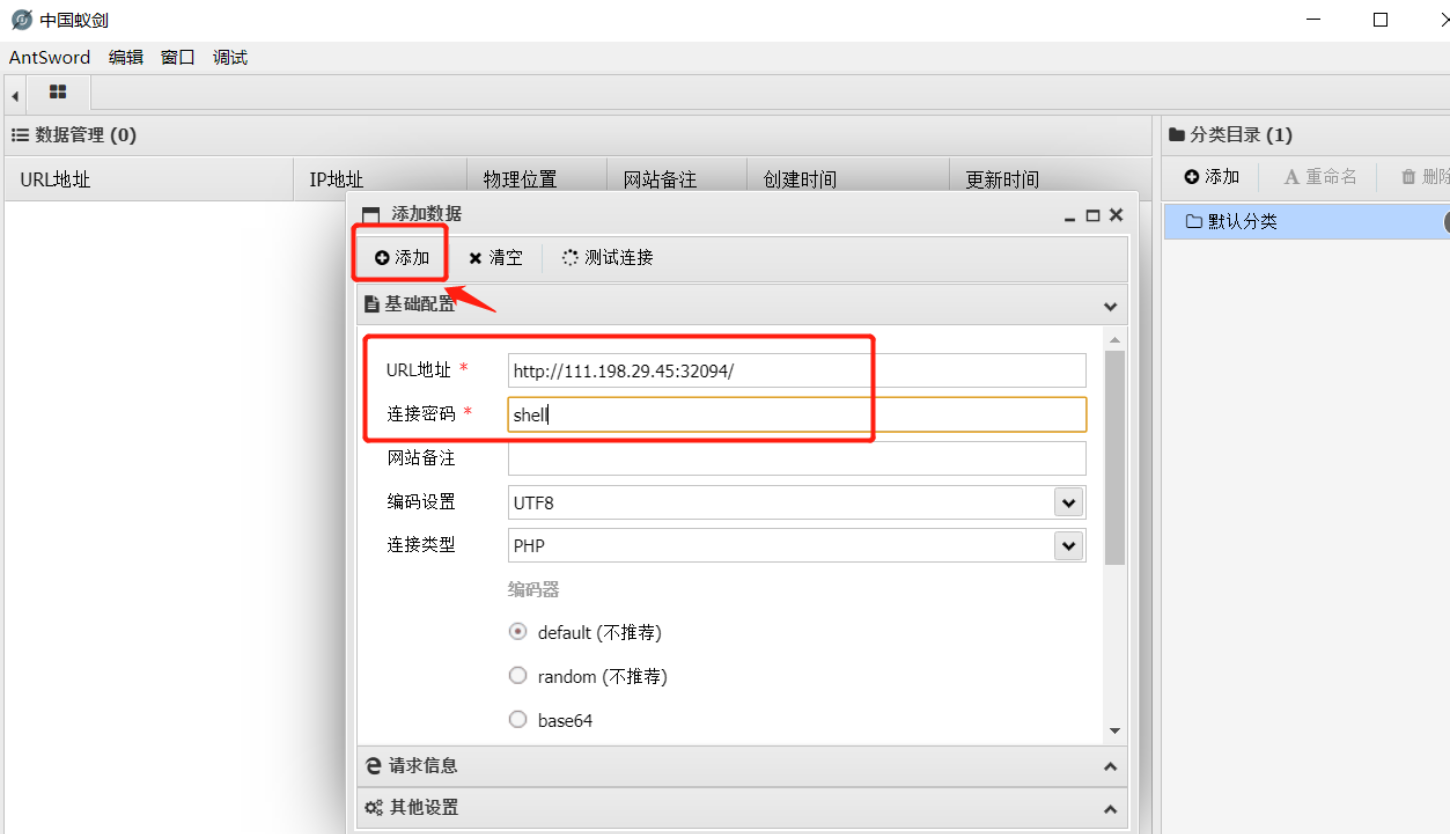The width and height of the screenshot is (1450, 834).
Task: Click the 网站备注 input field
Action: [796, 458]
